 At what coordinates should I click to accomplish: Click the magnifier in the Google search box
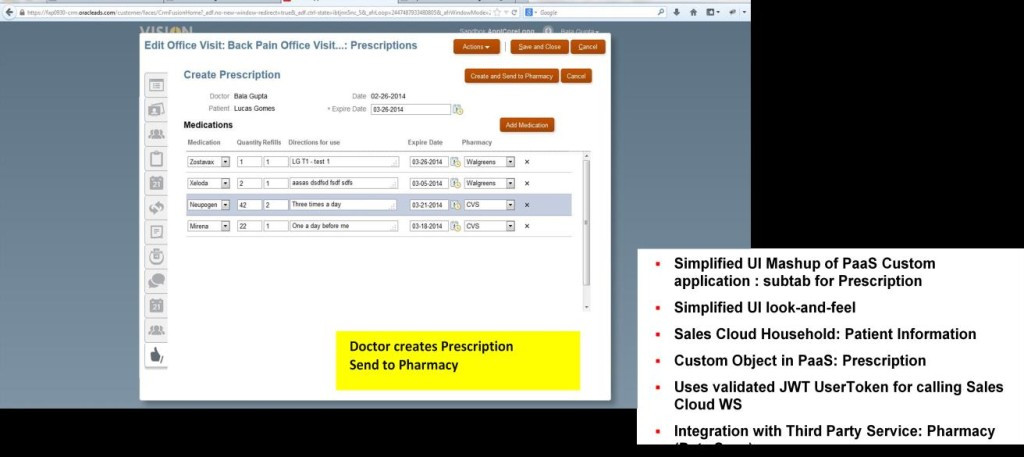click(x=661, y=12)
